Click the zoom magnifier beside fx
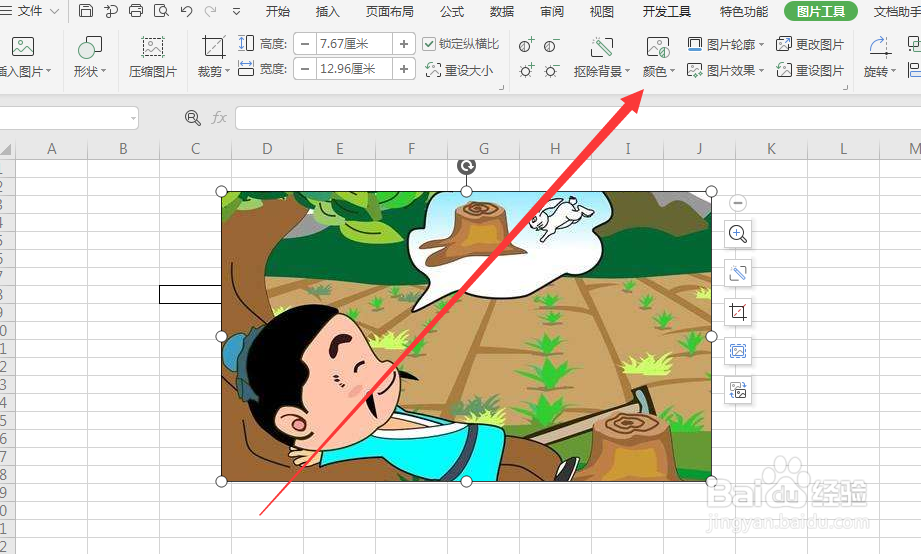This screenshot has height=554, width=921. click(193, 117)
